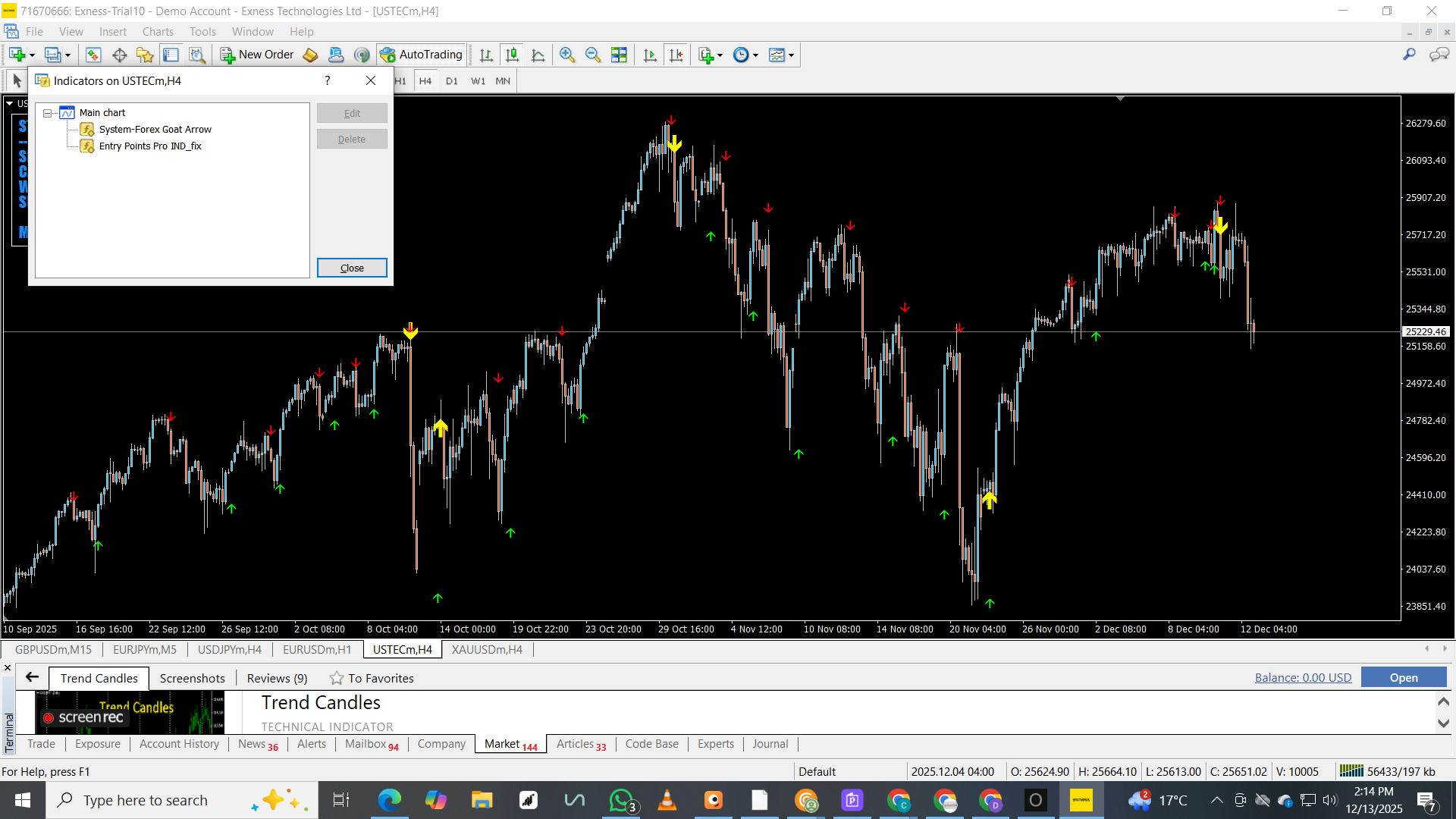Screen dimensions: 1456x819
Task: Collapse the Main chart tree node
Action: coord(48,113)
